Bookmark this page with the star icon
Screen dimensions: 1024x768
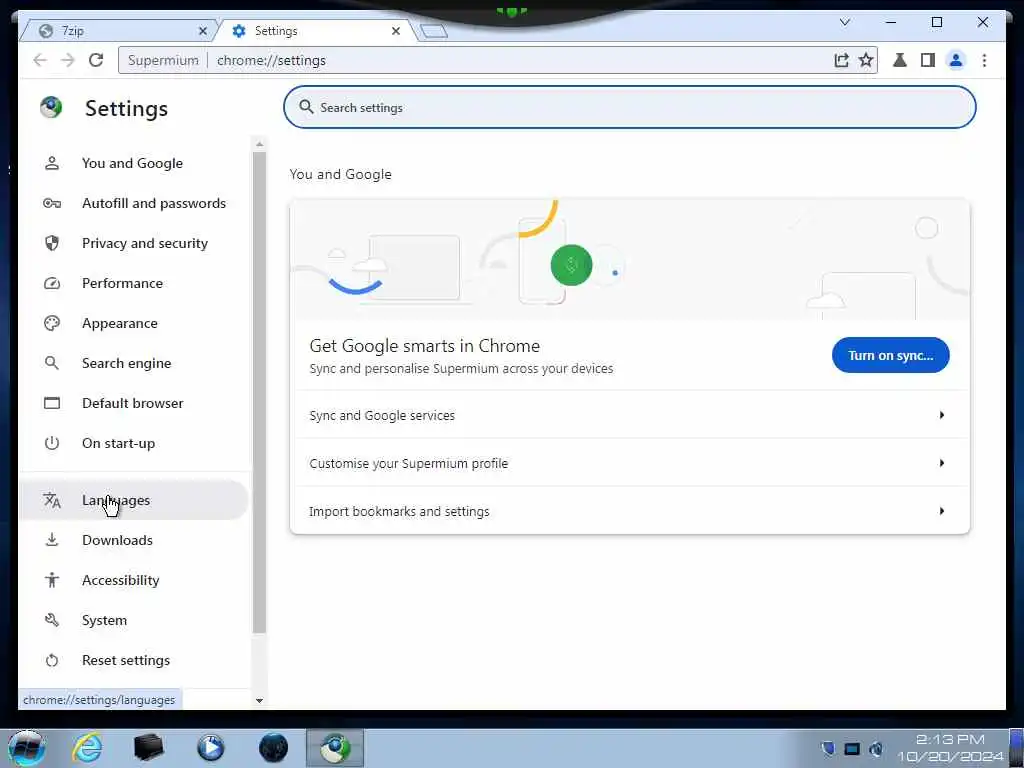(x=866, y=60)
